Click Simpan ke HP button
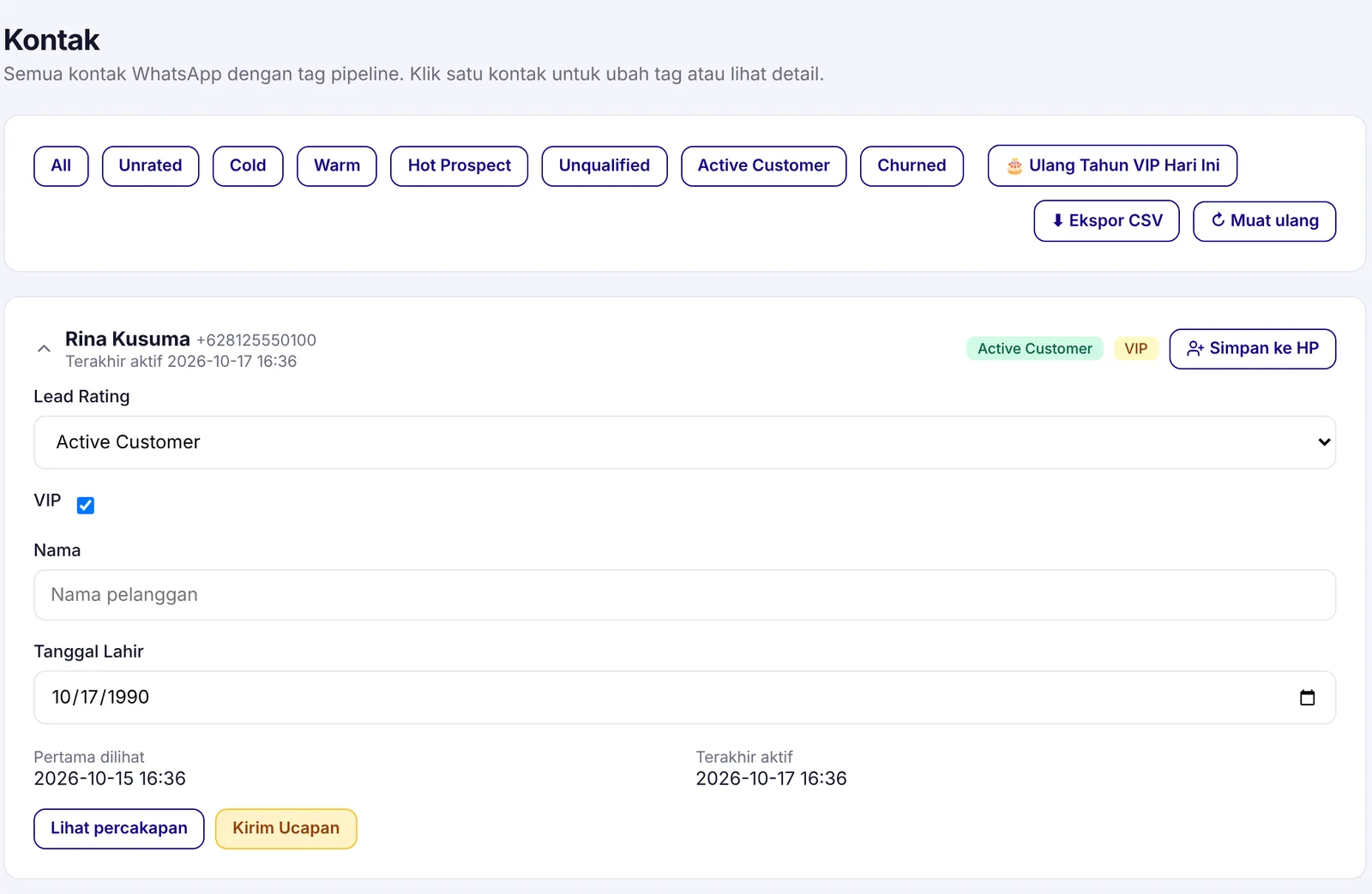 1252,349
